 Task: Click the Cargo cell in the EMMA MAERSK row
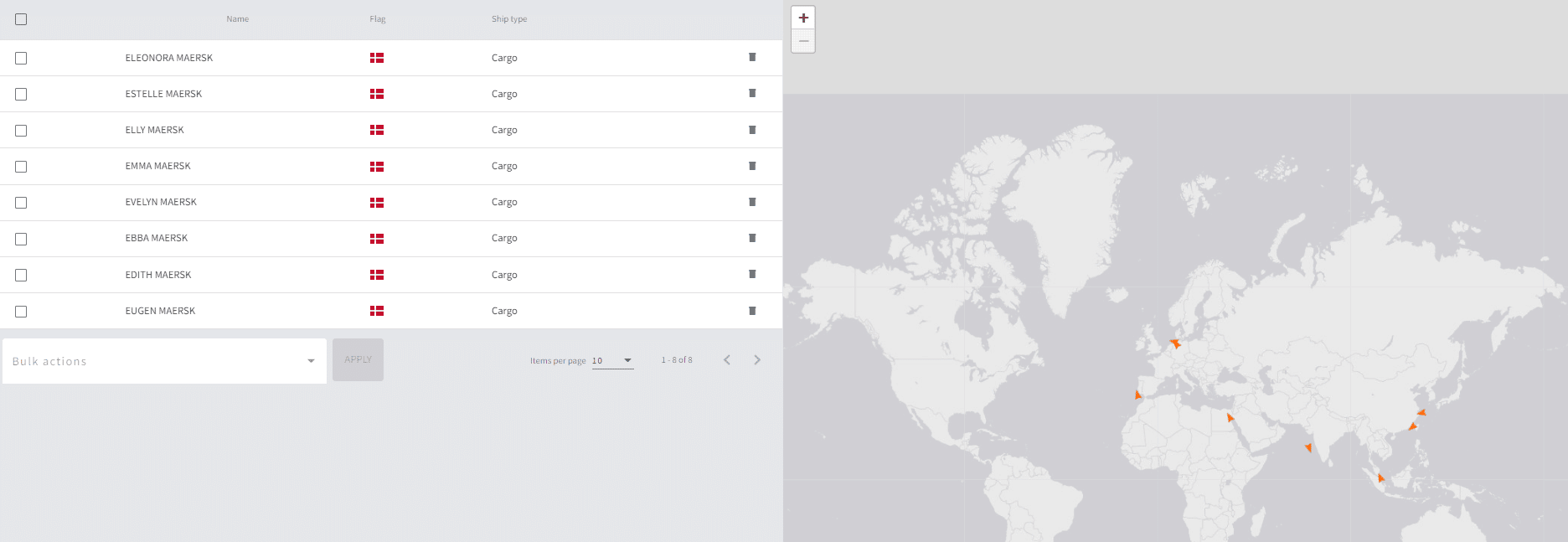pyautogui.click(x=504, y=166)
